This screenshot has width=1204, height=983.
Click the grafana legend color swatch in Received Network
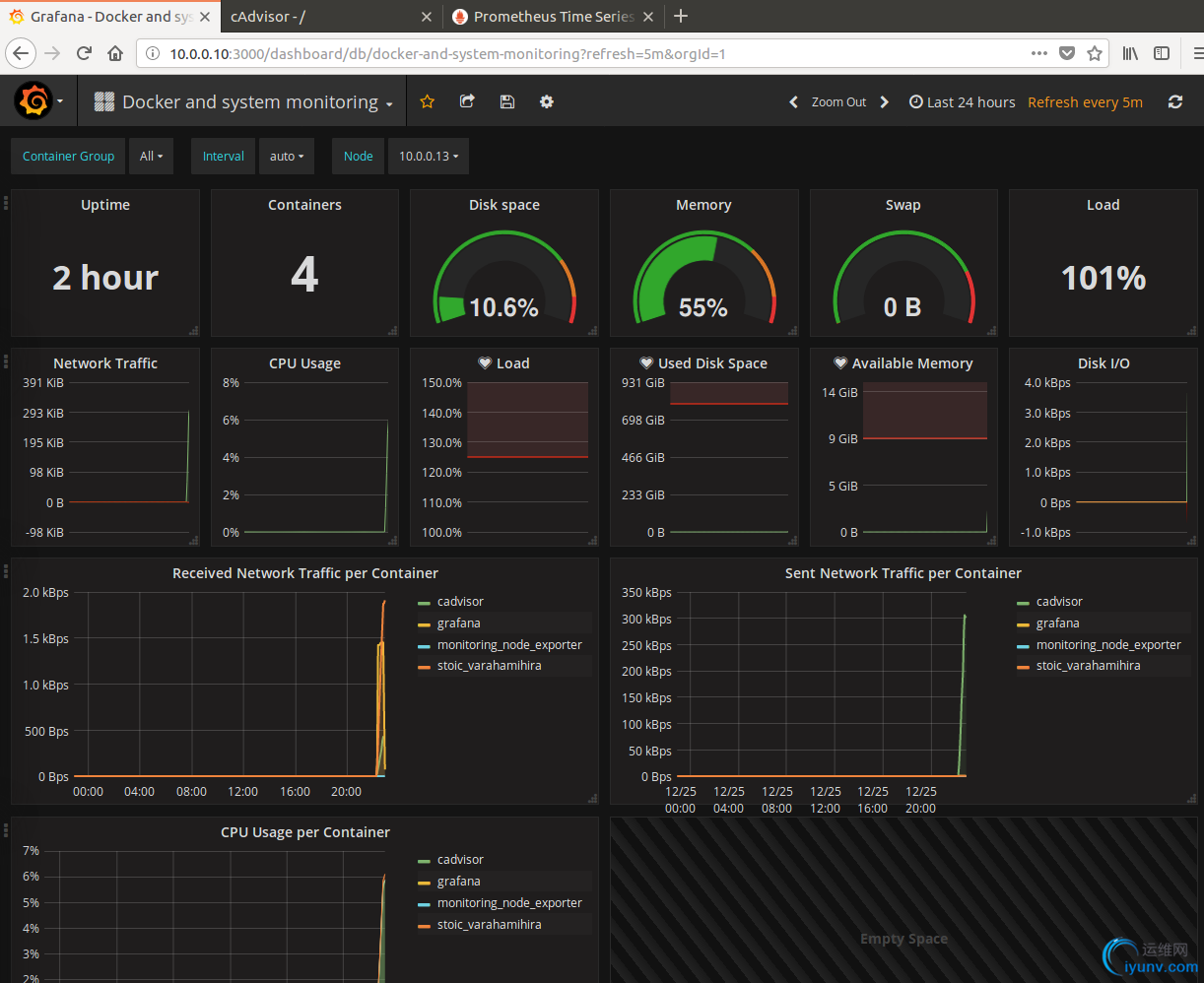[x=424, y=623]
